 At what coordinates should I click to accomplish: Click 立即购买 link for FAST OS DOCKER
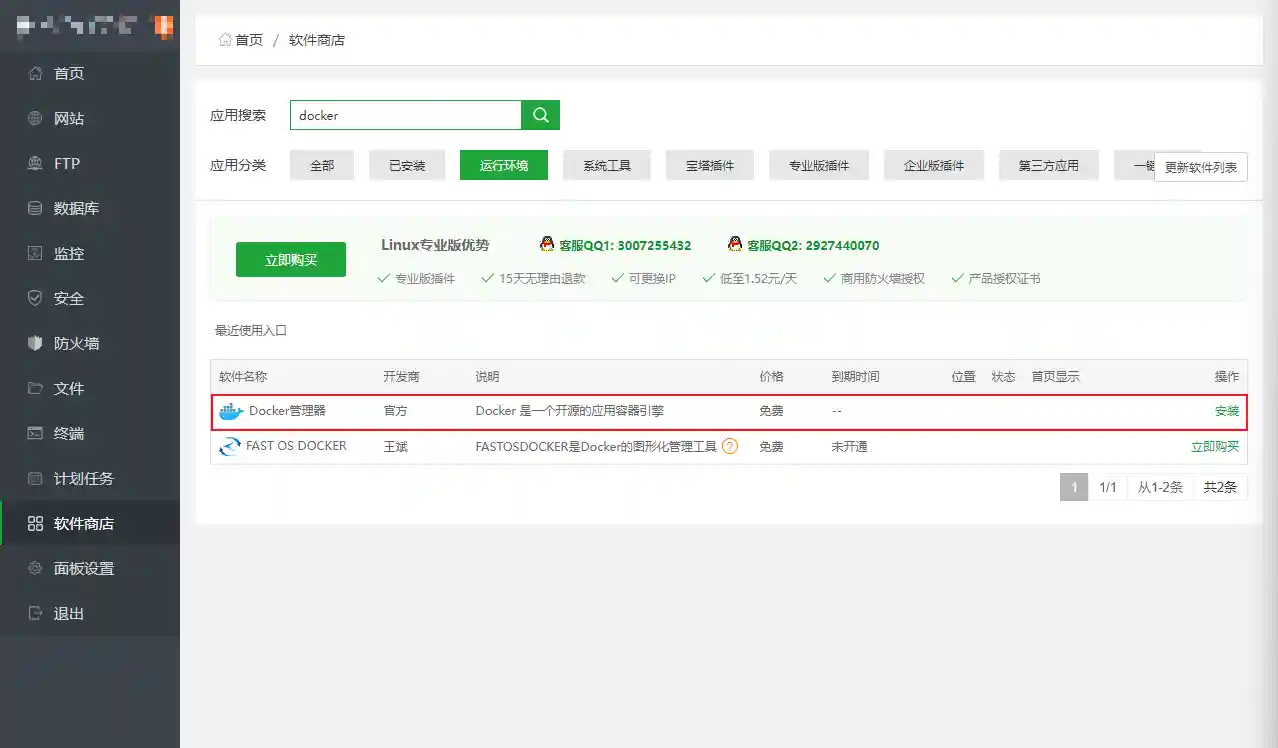tap(1214, 447)
